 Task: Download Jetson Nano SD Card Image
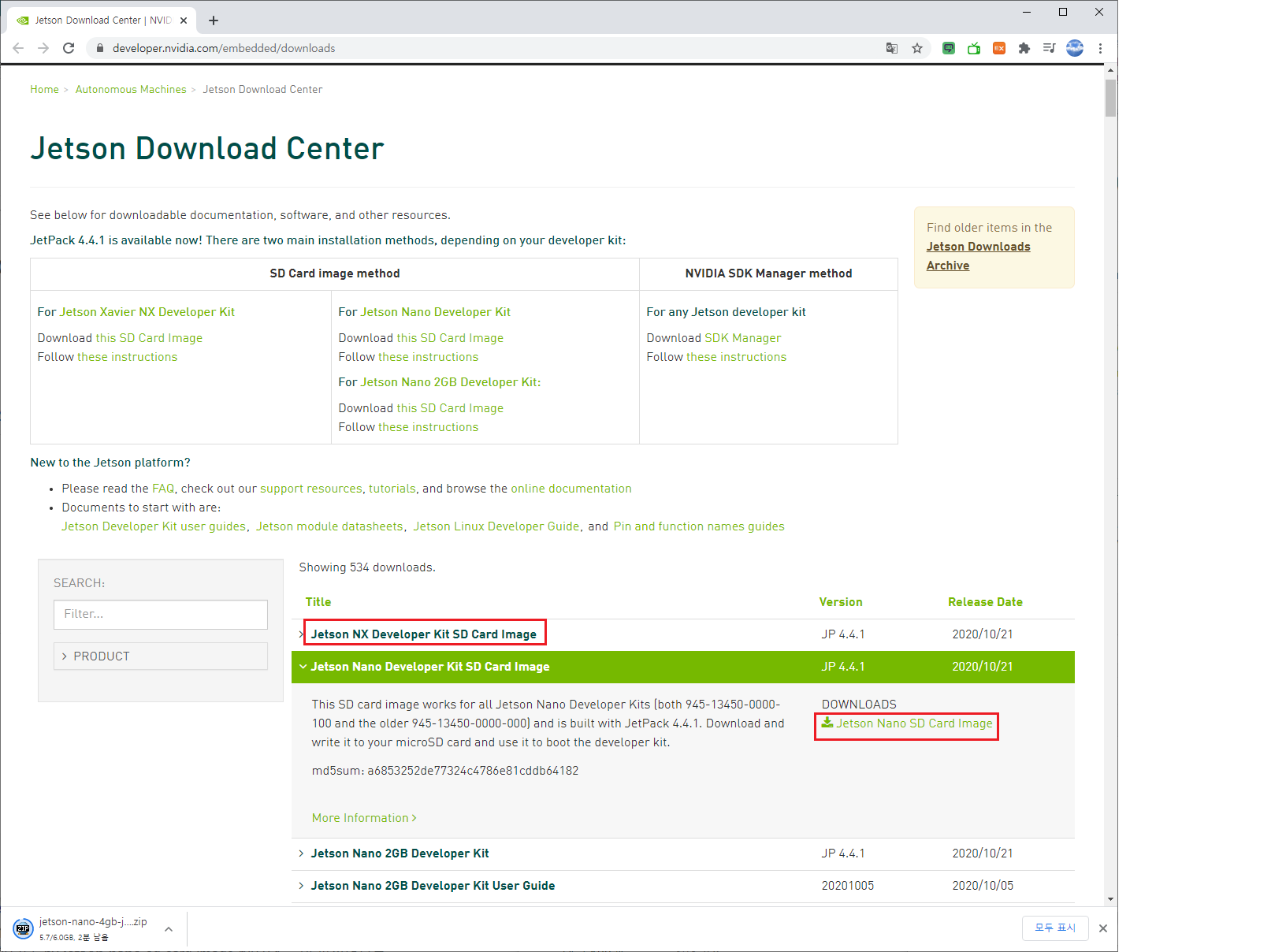(907, 723)
